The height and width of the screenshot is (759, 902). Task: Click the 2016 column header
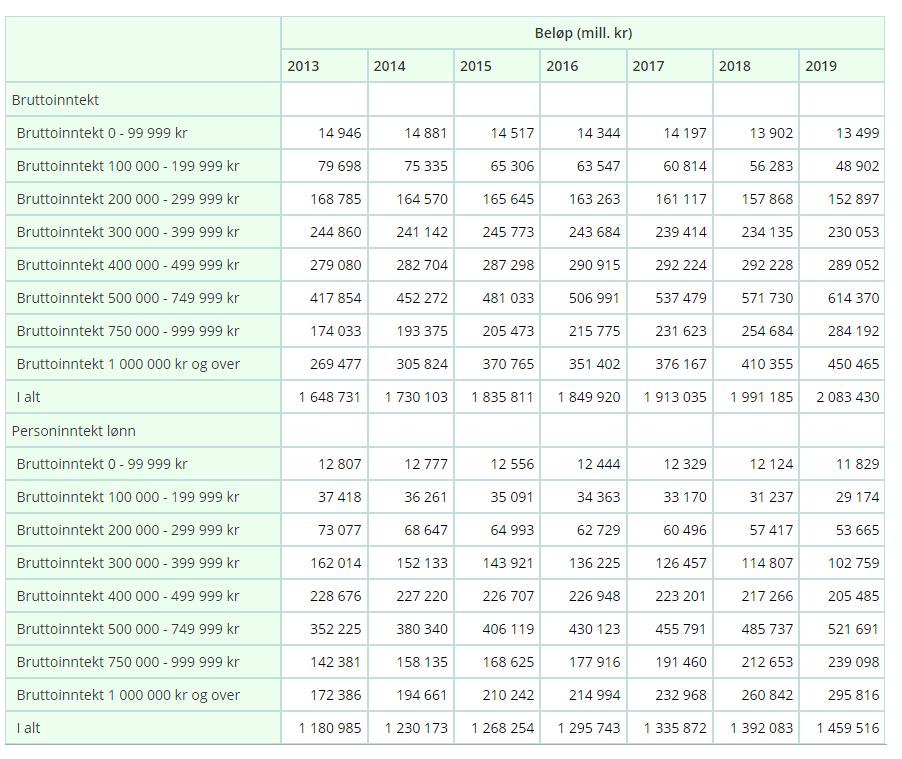(x=562, y=66)
